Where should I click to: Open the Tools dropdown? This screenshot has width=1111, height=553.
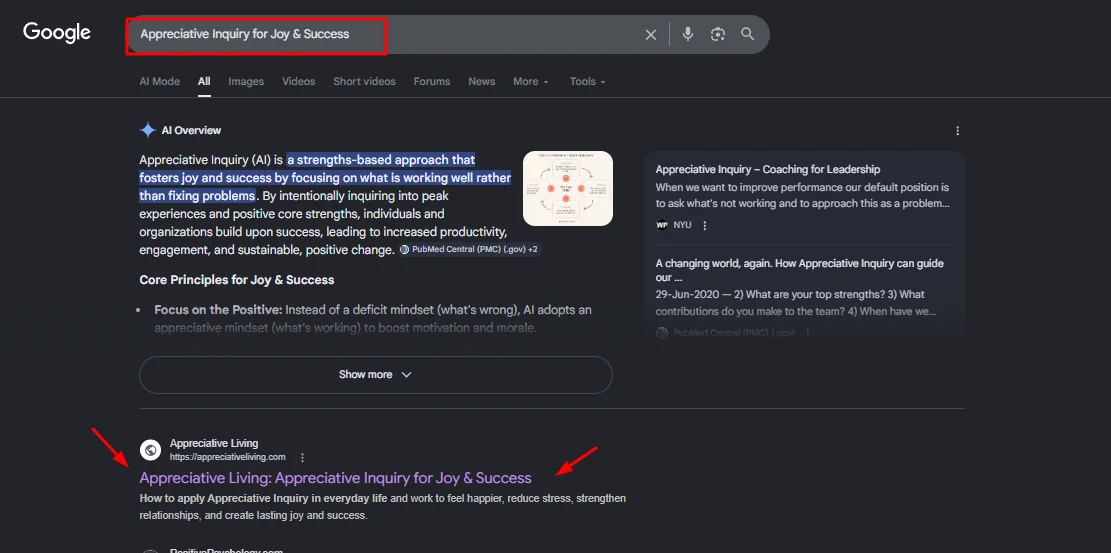pos(587,82)
